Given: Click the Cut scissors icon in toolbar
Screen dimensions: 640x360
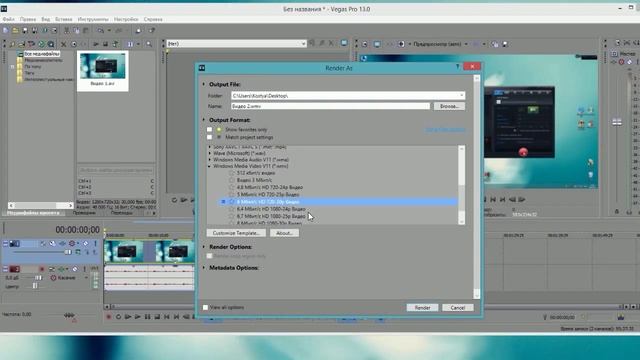Looking at the screenshot, I should [66, 31].
